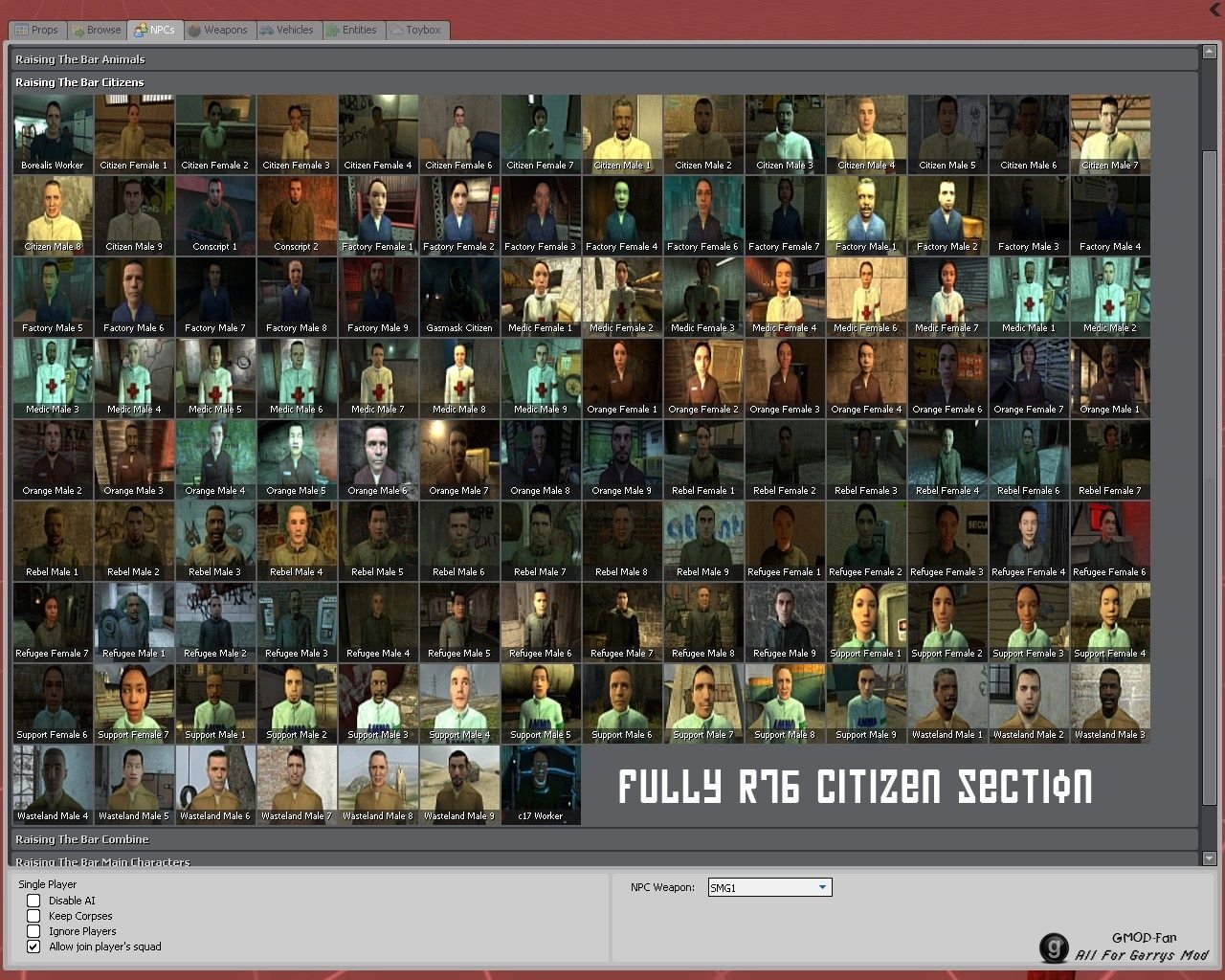Select the Wasteland Male 9 icon
This screenshot has height=980, width=1225.
459,785
